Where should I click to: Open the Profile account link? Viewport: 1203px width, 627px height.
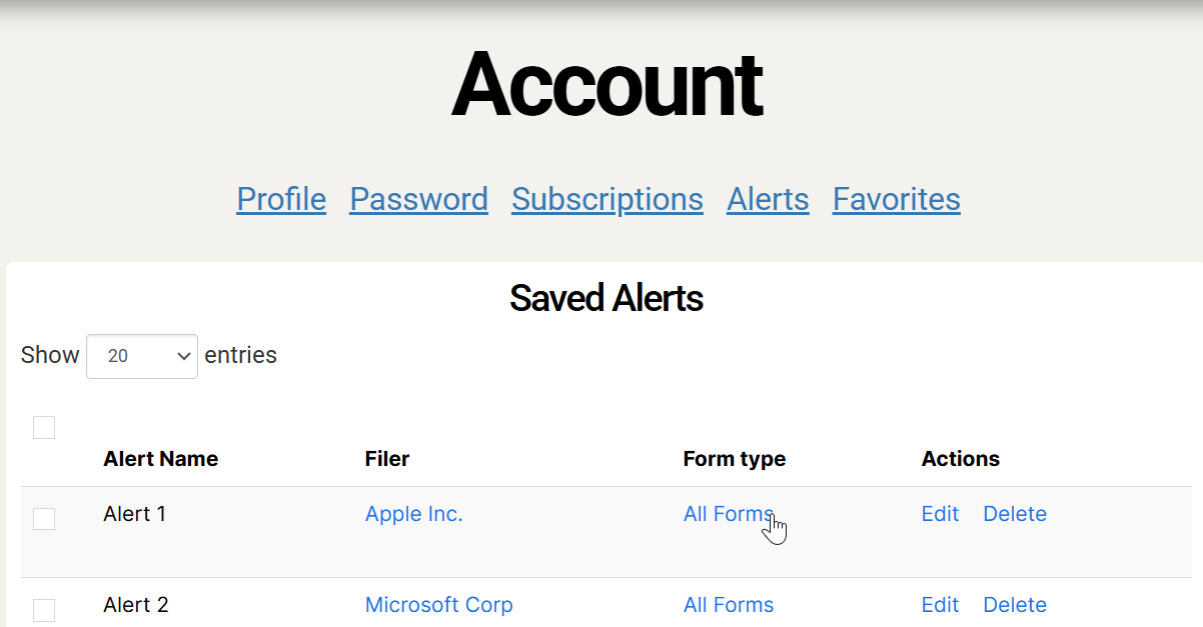pyautogui.click(x=281, y=199)
